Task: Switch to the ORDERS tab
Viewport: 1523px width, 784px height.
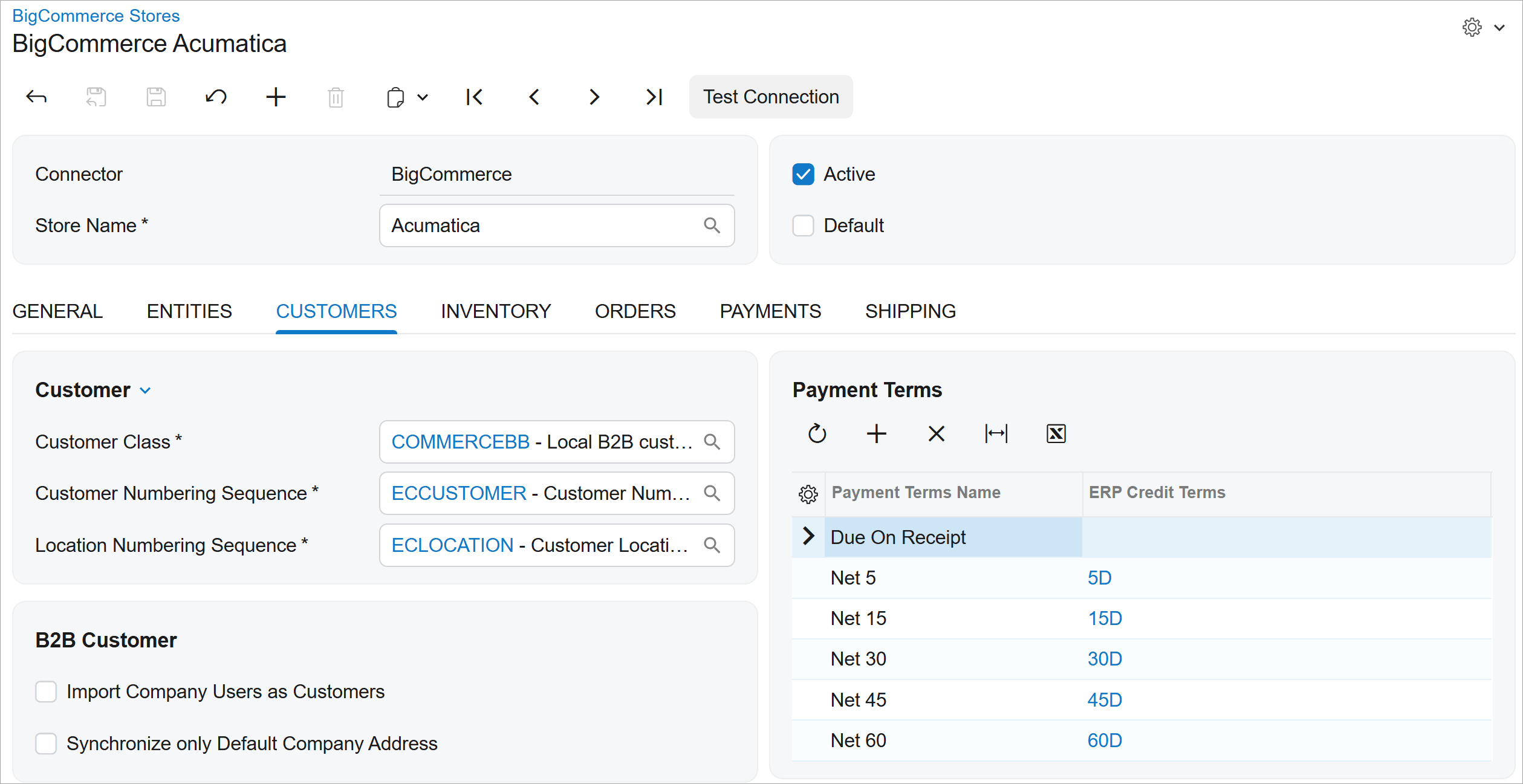Action: [x=635, y=311]
